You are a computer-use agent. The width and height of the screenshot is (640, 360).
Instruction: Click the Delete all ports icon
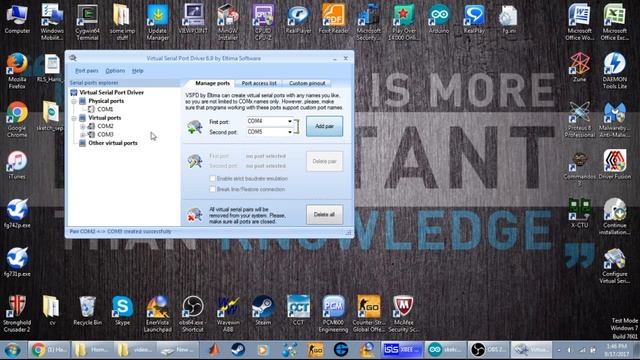[x=195, y=215]
